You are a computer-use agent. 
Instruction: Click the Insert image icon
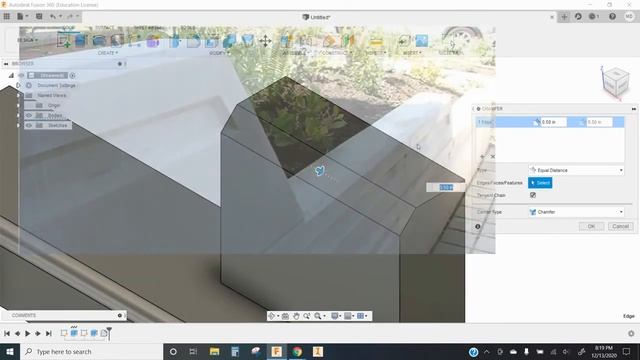[422, 41]
